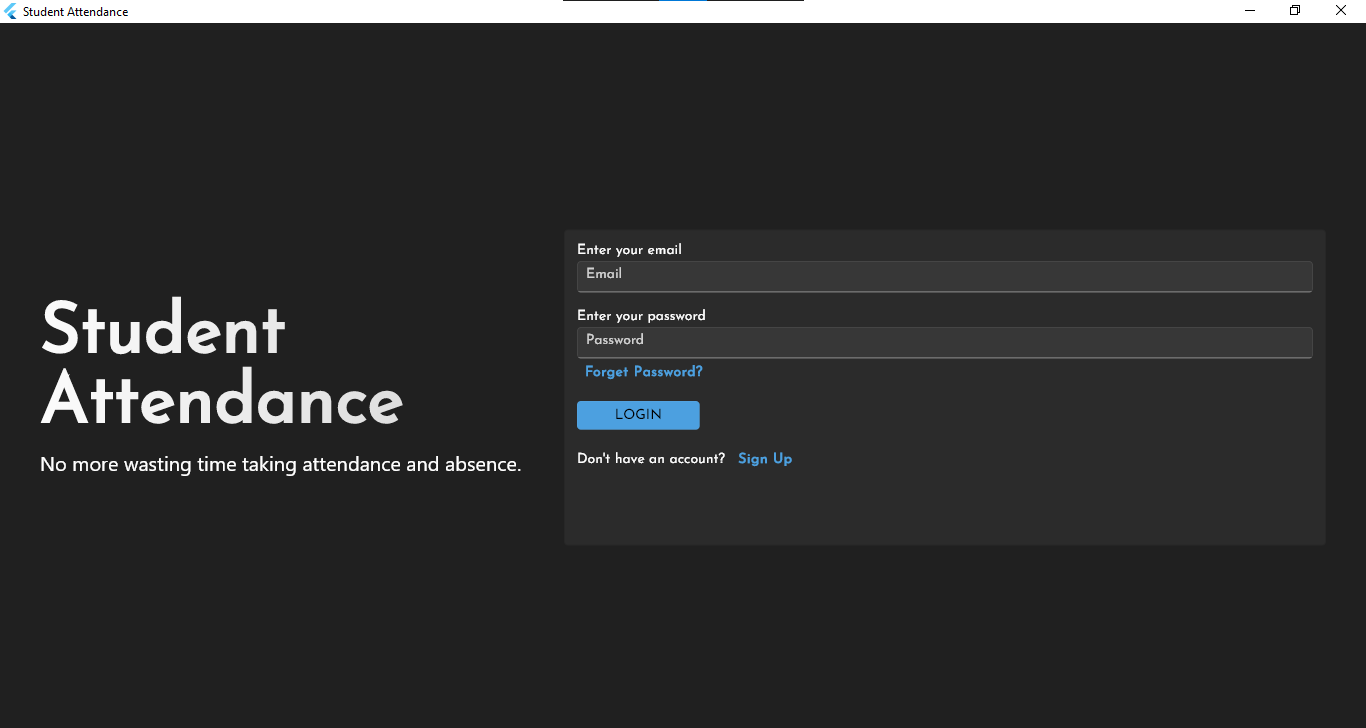
Task: Click the Student Attendance heading text
Action: click(x=220, y=365)
